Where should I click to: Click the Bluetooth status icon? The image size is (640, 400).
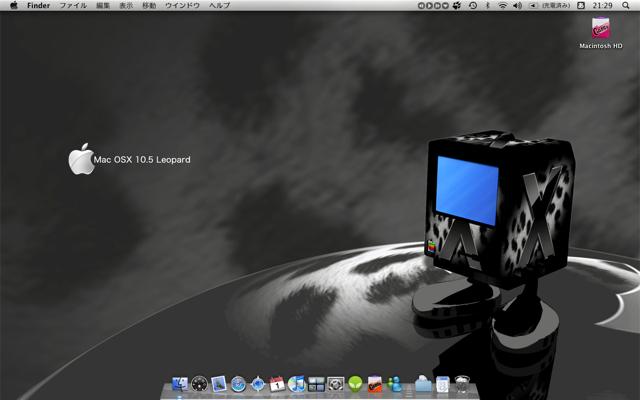[487, 5]
